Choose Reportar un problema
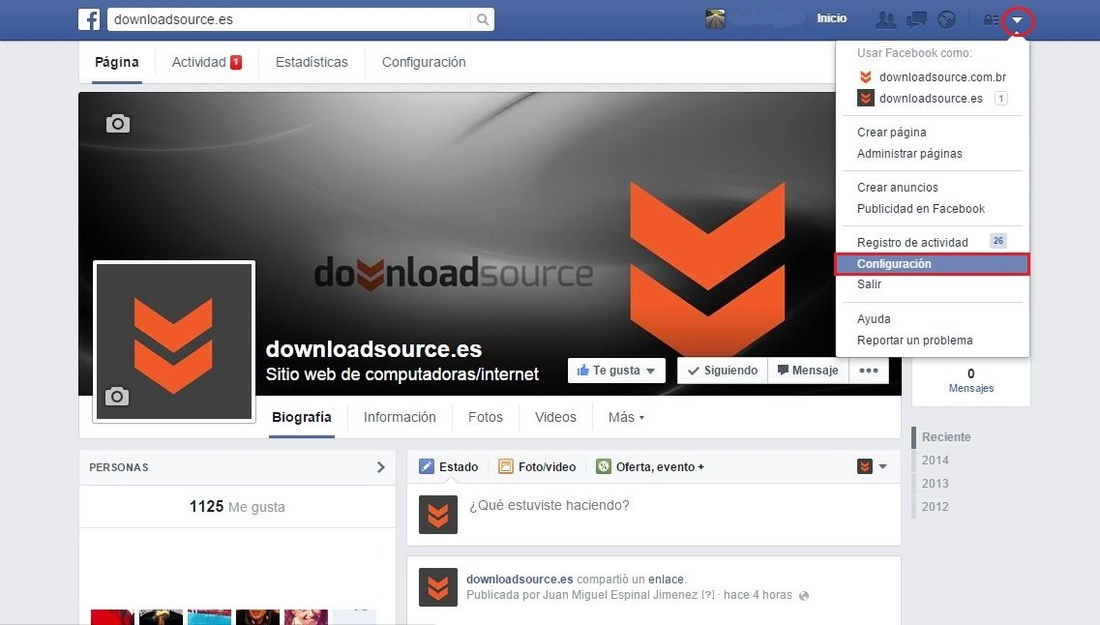Image resolution: width=1100 pixels, height=625 pixels. (x=915, y=340)
